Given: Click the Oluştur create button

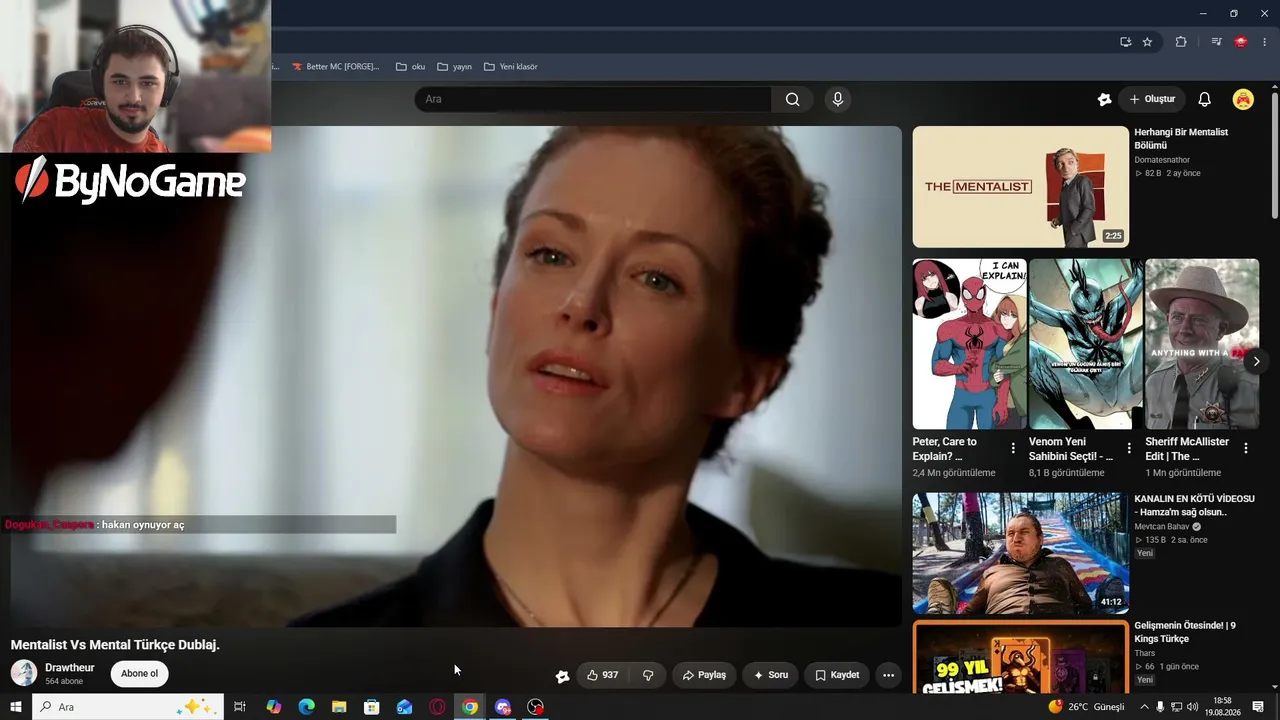Looking at the screenshot, I should point(1152,99).
